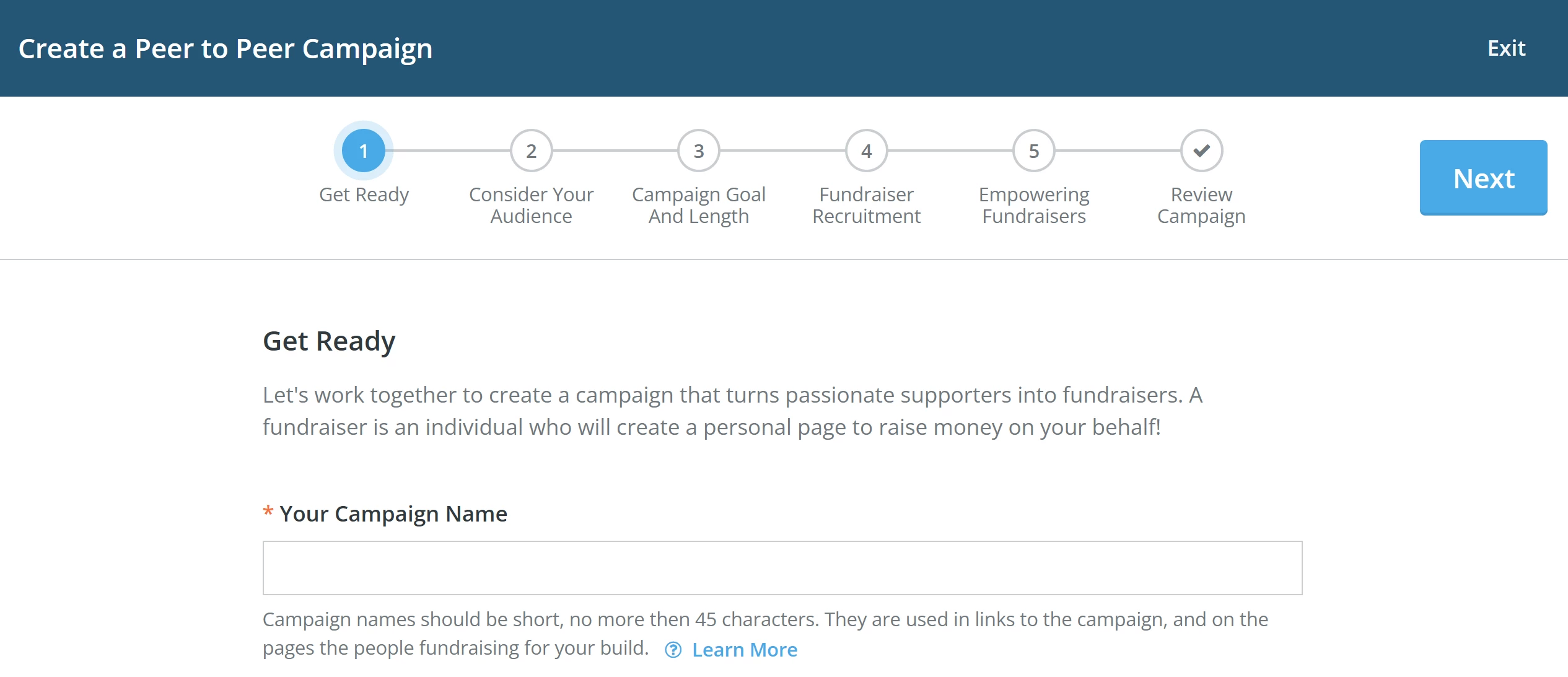Exit the campaign creation wizard
The width and height of the screenshot is (1568, 677).
[1507, 48]
